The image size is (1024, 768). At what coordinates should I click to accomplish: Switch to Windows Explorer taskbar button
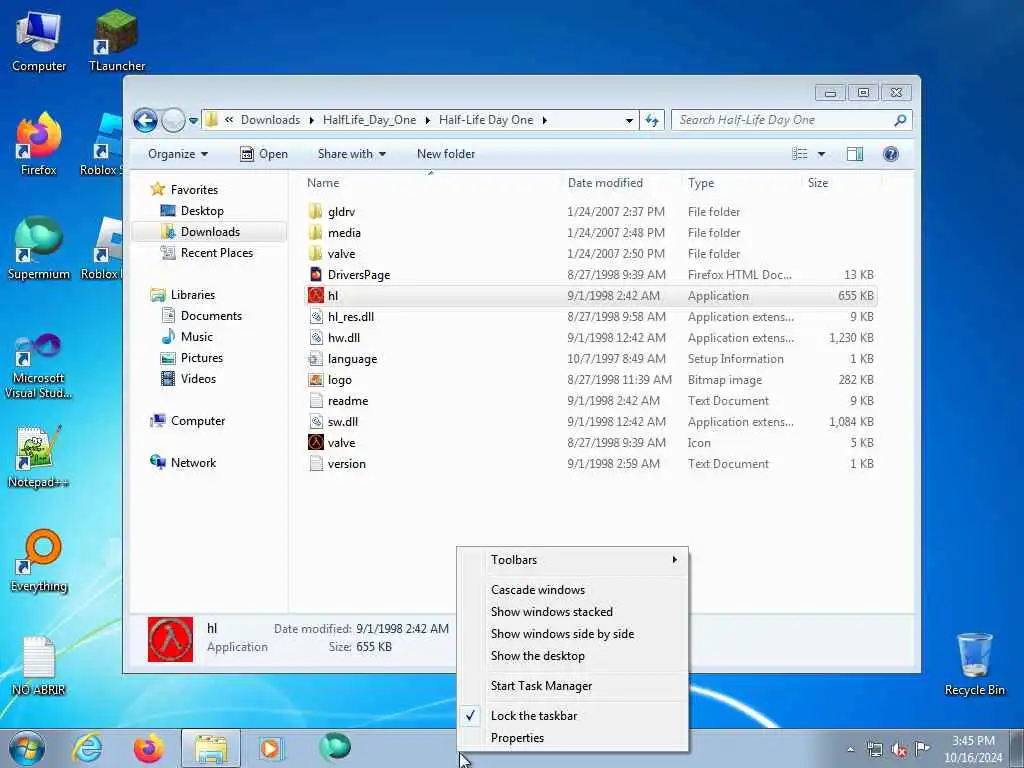[x=211, y=748]
